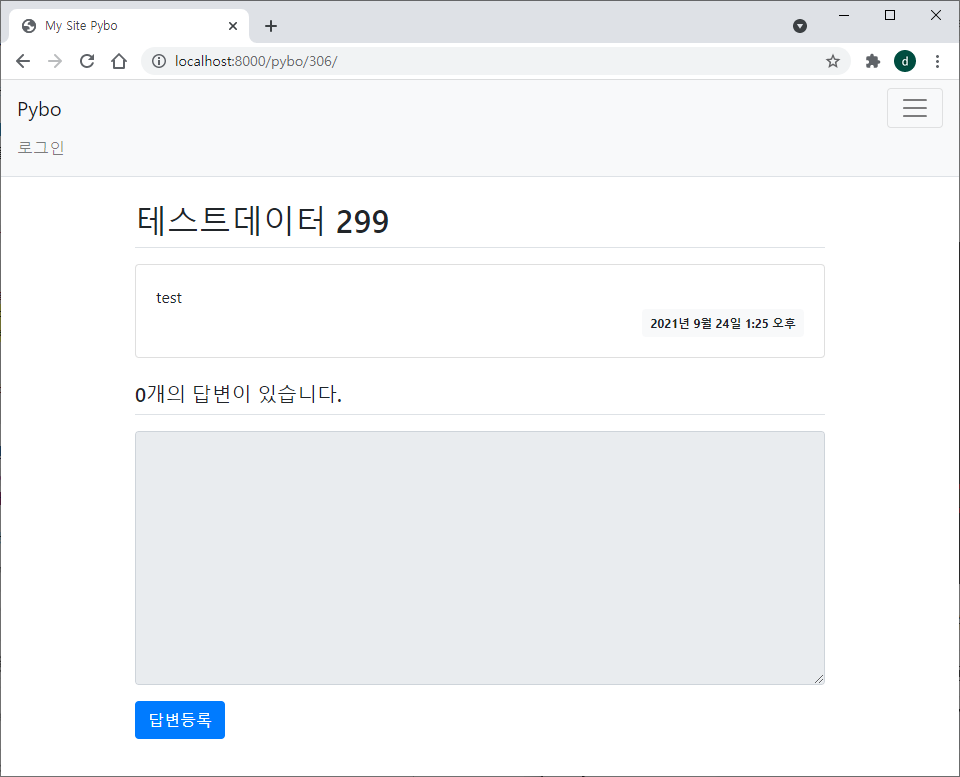The height and width of the screenshot is (777, 960).
Task: Click the 로그인 link
Action: click(40, 148)
